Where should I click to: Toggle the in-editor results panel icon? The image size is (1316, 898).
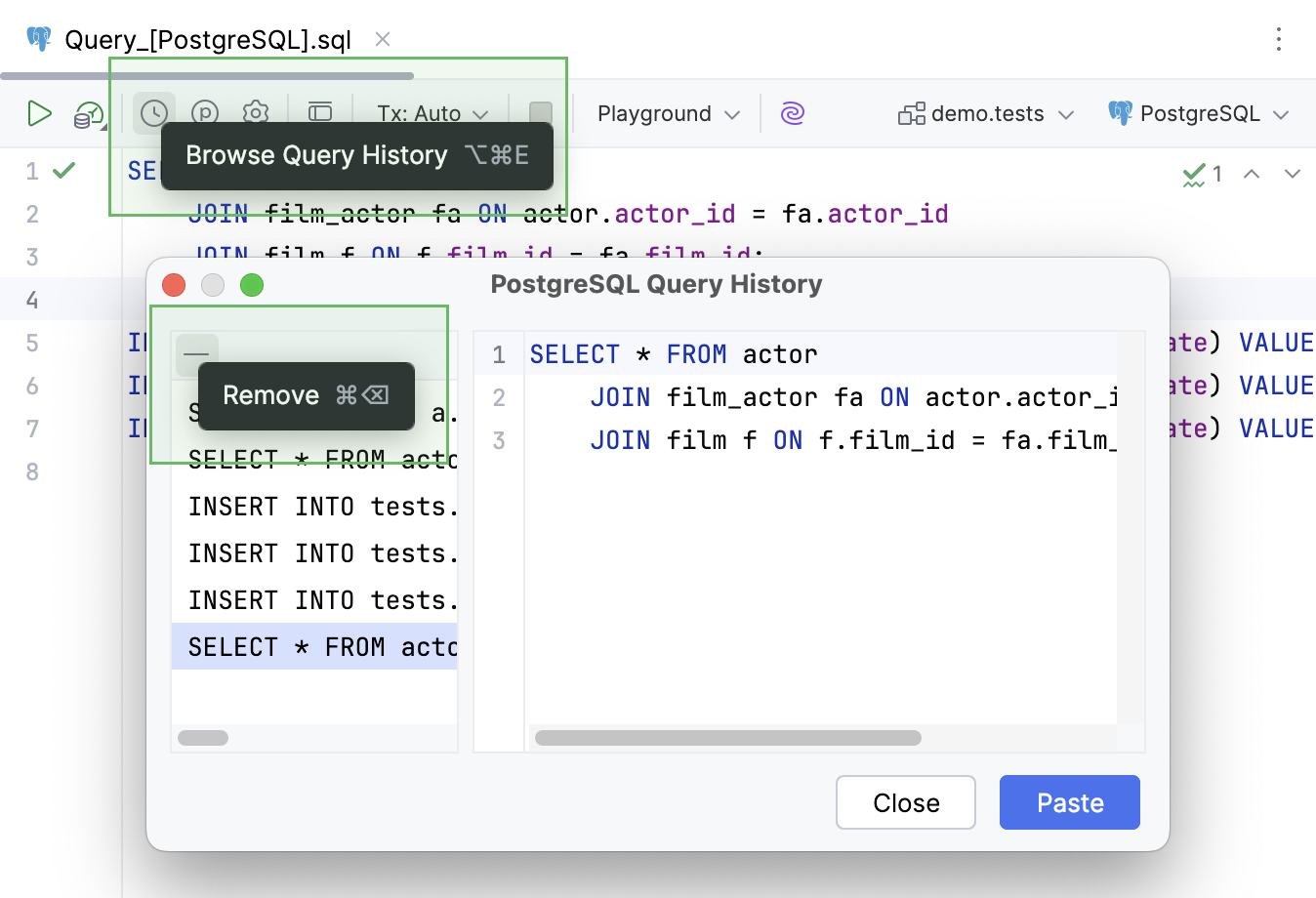pyautogui.click(x=320, y=111)
